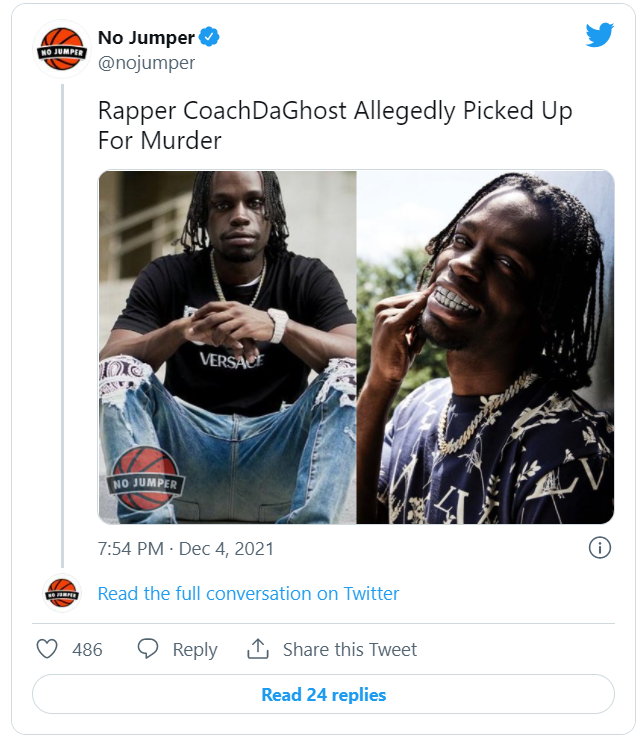Click Share this Tweet text
This screenshot has height=747, width=644.
pyautogui.click(x=350, y=649)
